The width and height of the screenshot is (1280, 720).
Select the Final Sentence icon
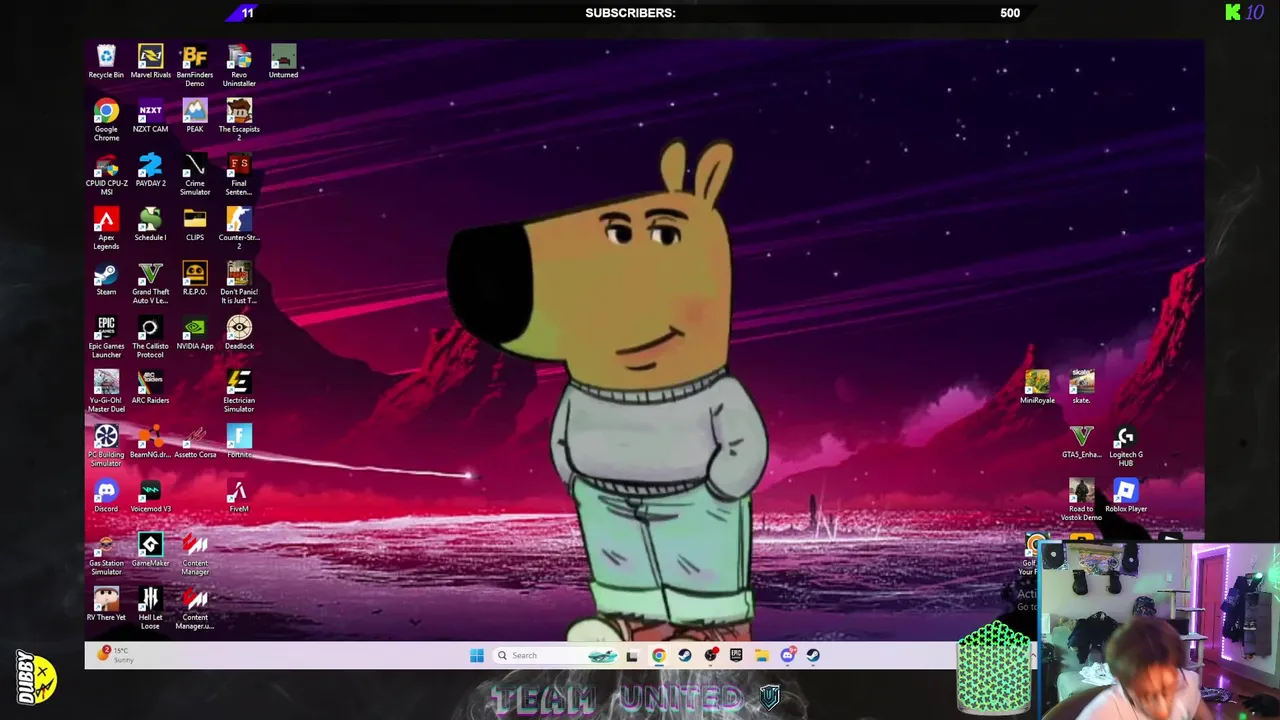click(239, 173)
